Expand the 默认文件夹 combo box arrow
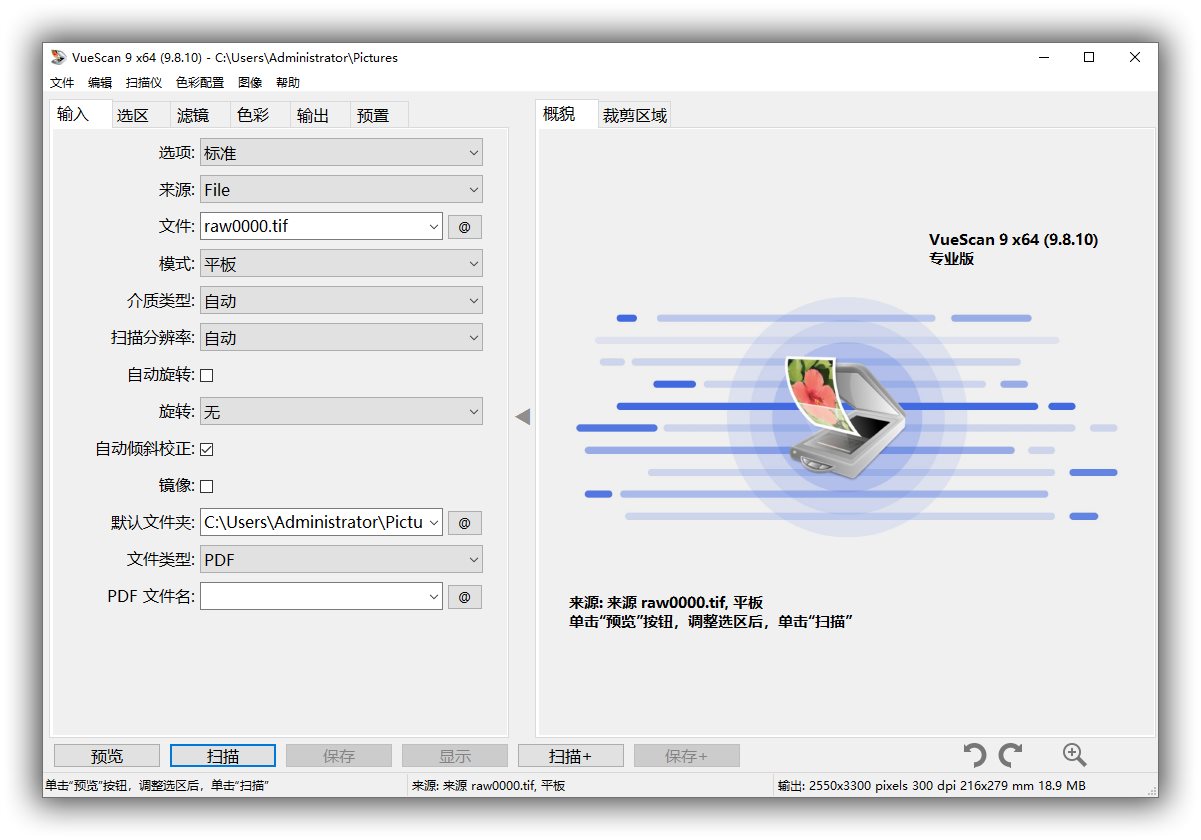Viewport: 1201px width, 840px height. click(x=434, y=523)
